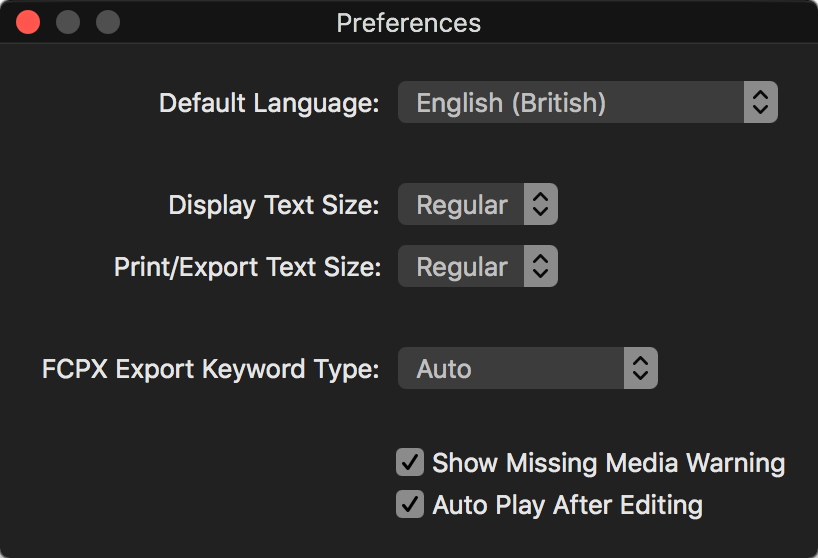Viewport: 818px width, 558px height.
Task: Click the Default Language label
Action: point(269,103)
